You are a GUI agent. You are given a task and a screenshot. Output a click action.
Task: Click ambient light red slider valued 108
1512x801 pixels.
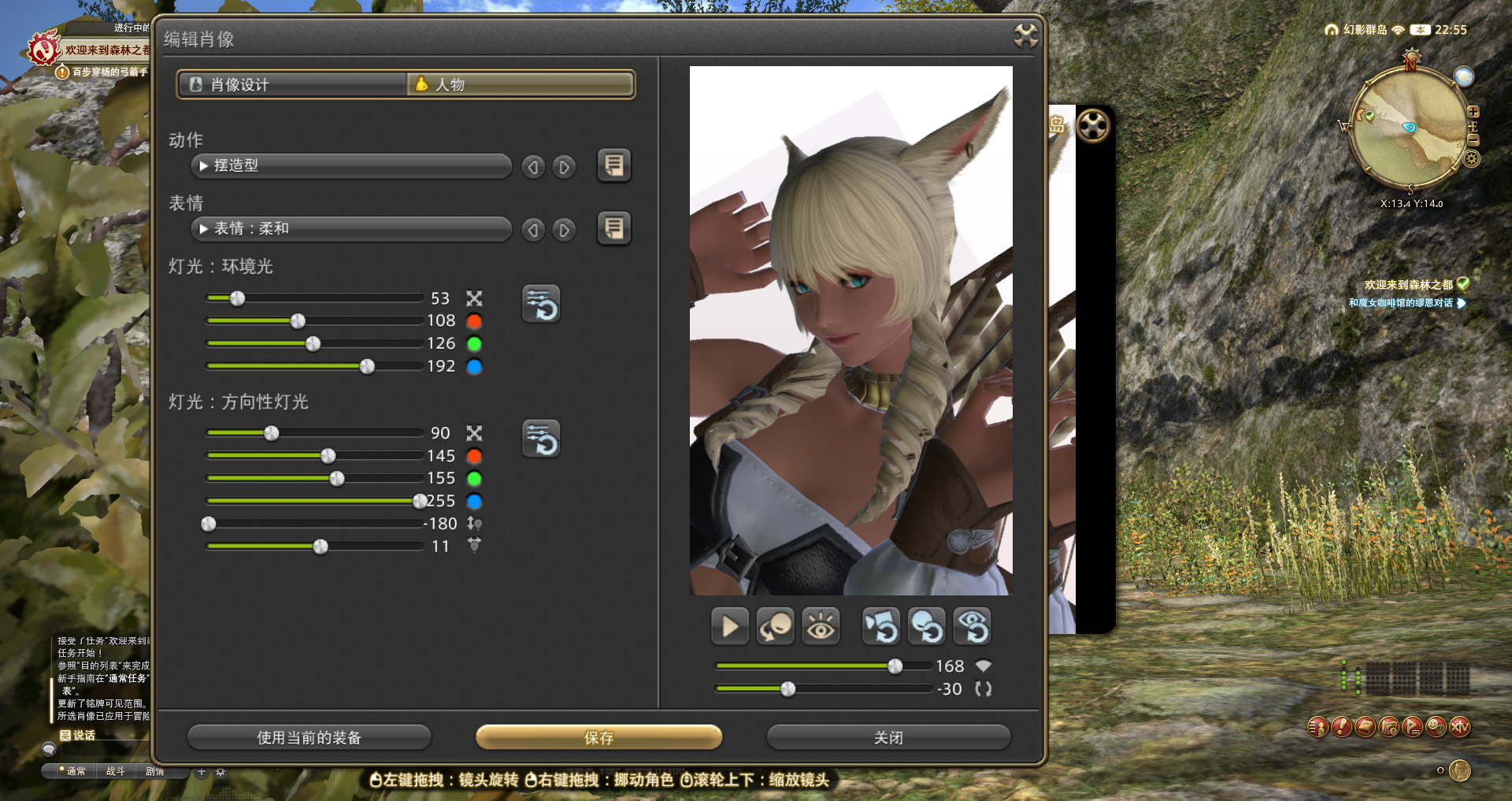(315, 321)
